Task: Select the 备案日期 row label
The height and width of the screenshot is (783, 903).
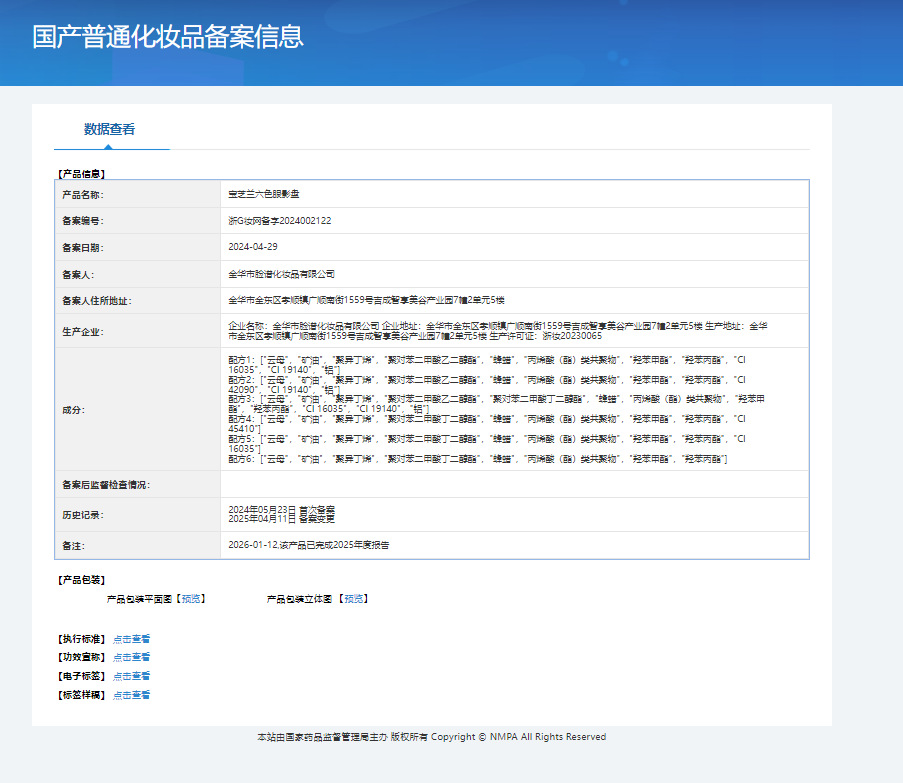Action: (x=83, y=248)
